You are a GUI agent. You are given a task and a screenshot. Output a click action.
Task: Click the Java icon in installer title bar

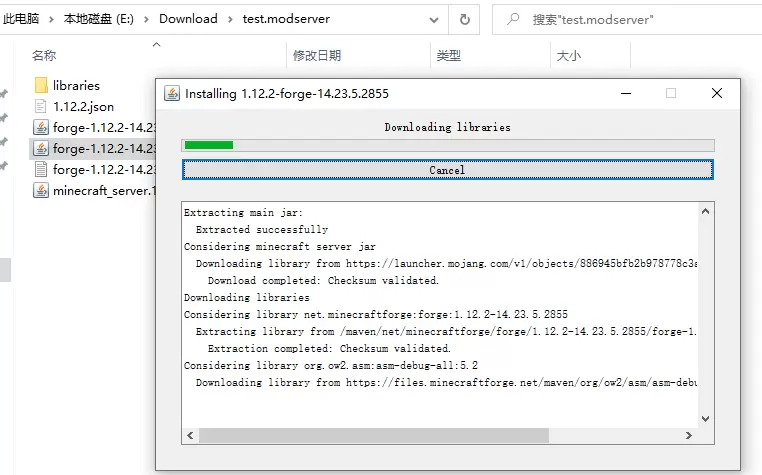[172, 93]
